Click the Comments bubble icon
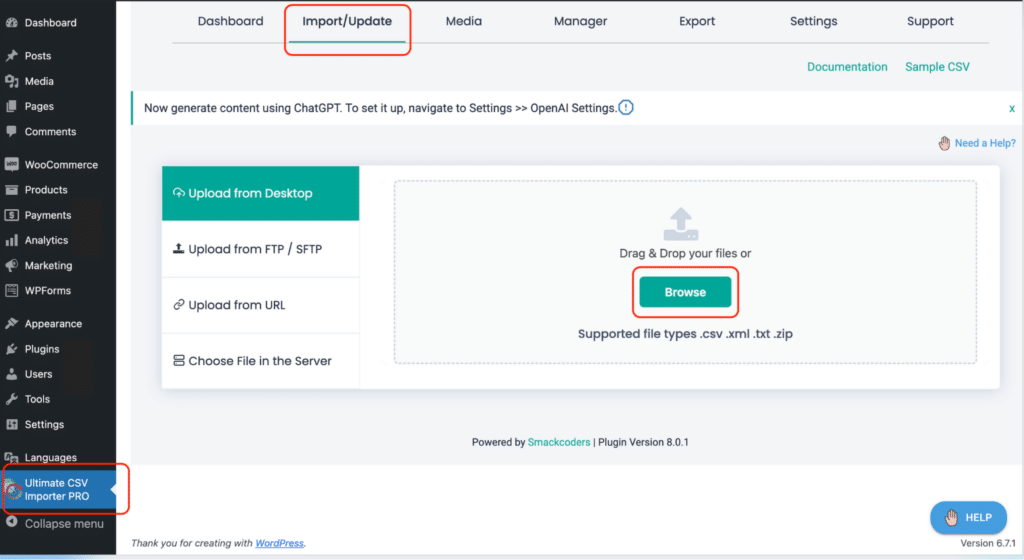 (11, 131)
